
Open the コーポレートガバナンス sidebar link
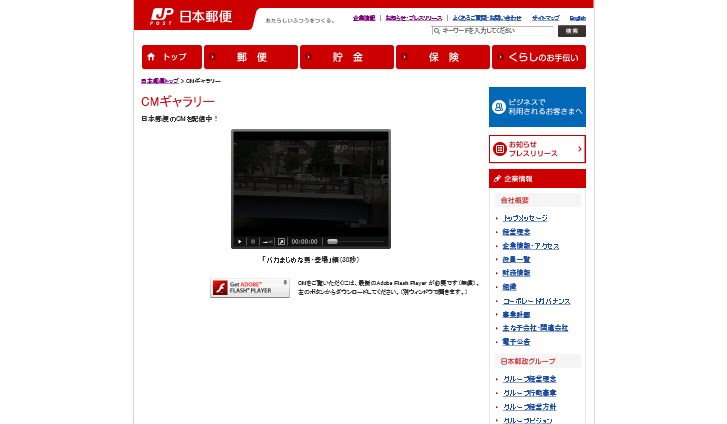pyautogui.click(x=536, y=301)
